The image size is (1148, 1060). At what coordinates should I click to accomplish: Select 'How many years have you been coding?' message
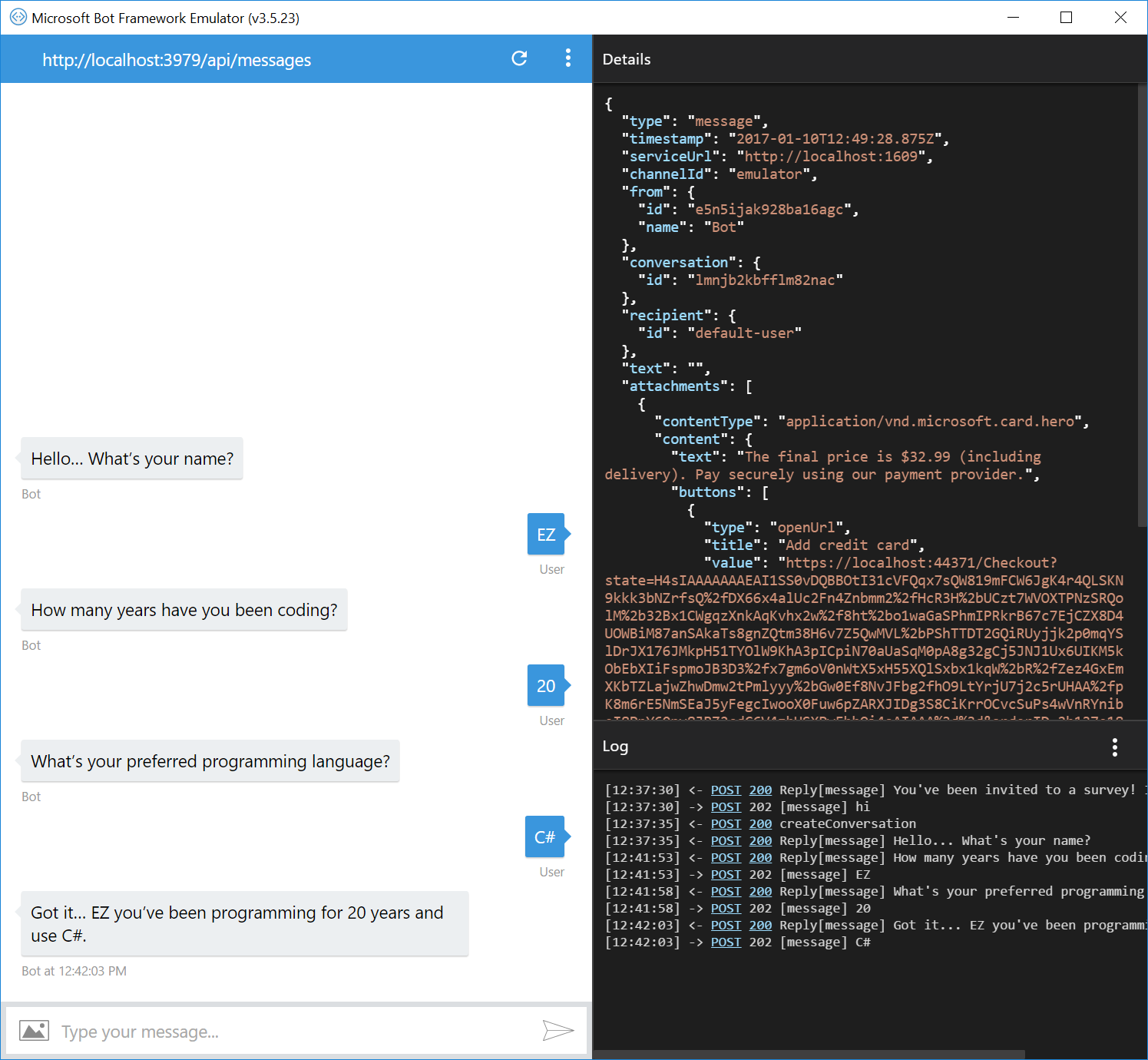(x=184, y=610)
